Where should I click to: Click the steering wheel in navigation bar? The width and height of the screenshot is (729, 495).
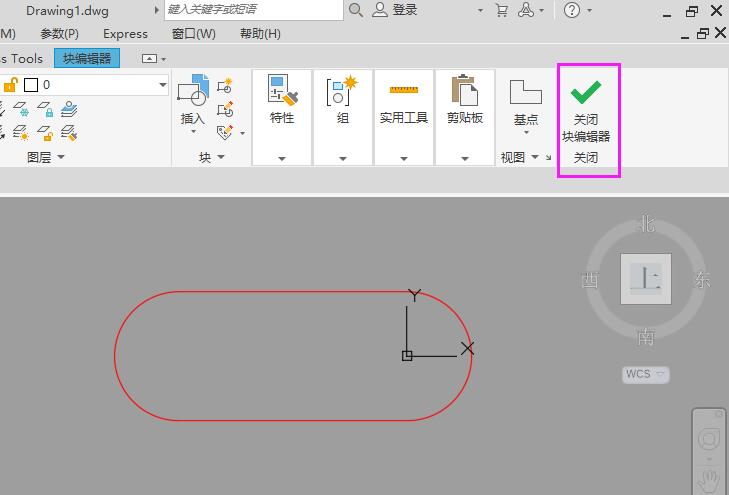point(709,439)
